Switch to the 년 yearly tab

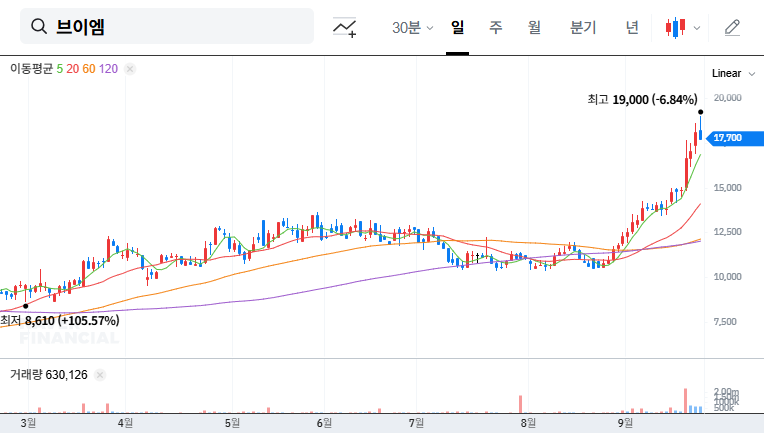(x=632, y=27)
